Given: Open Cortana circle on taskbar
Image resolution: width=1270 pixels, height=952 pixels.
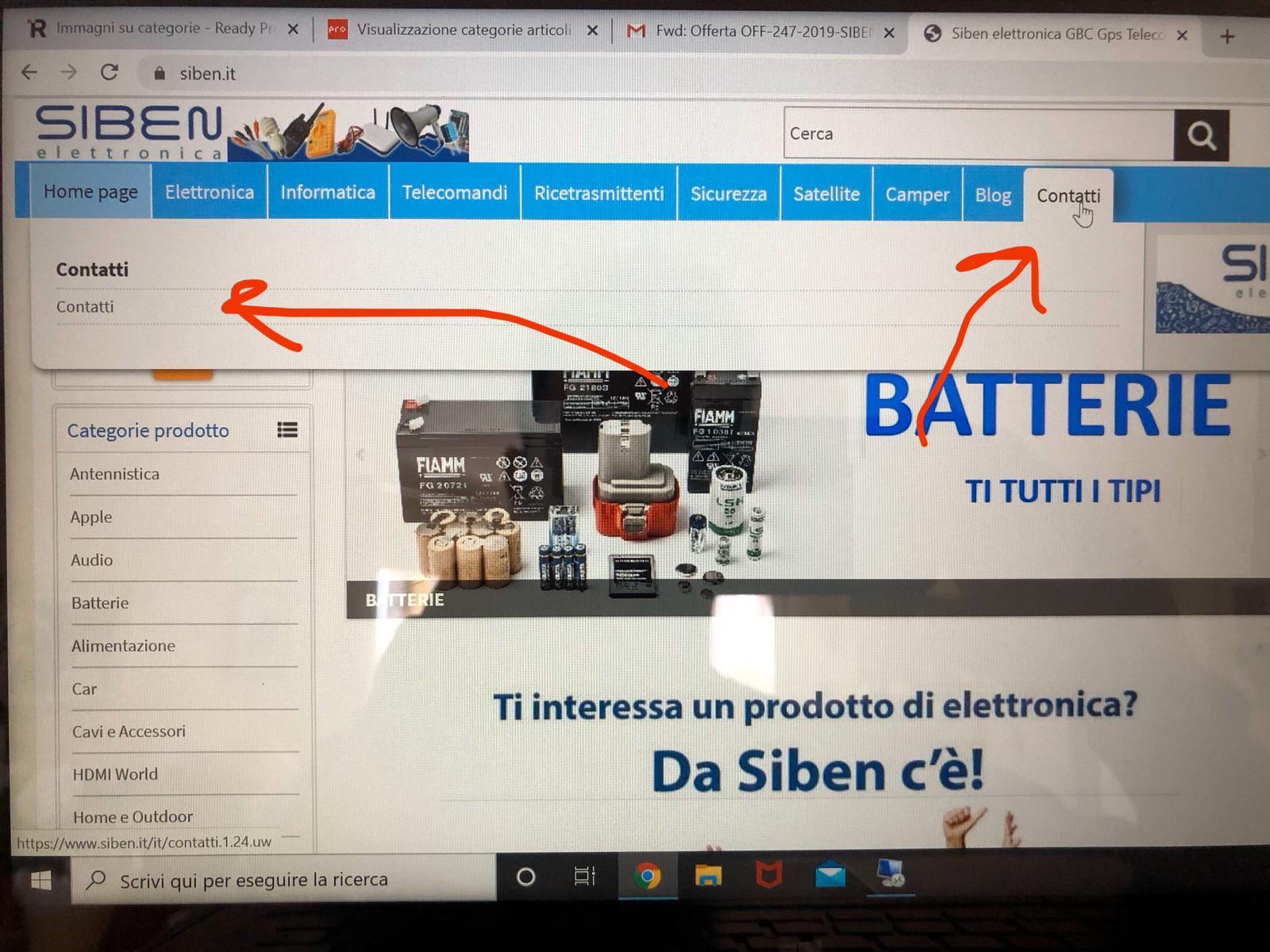Looking at the screenshot, I should coord(525,877).
